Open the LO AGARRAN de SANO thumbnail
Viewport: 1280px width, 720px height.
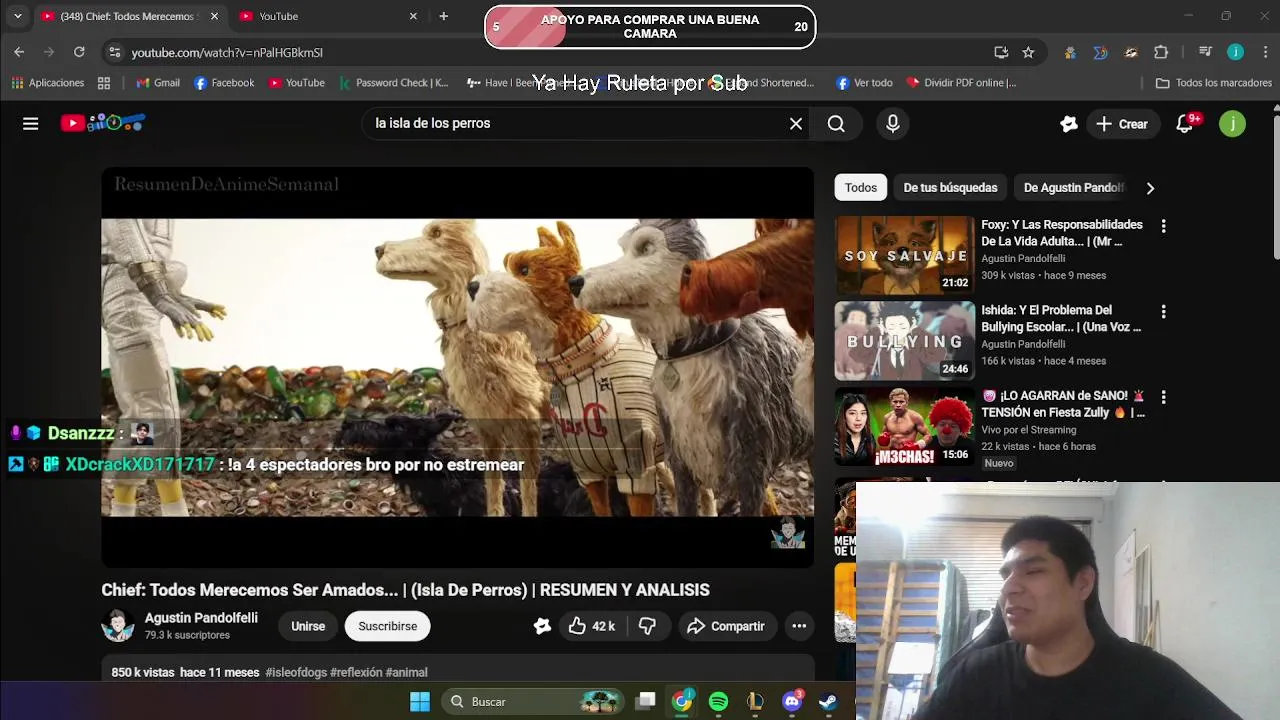(904, 427)
